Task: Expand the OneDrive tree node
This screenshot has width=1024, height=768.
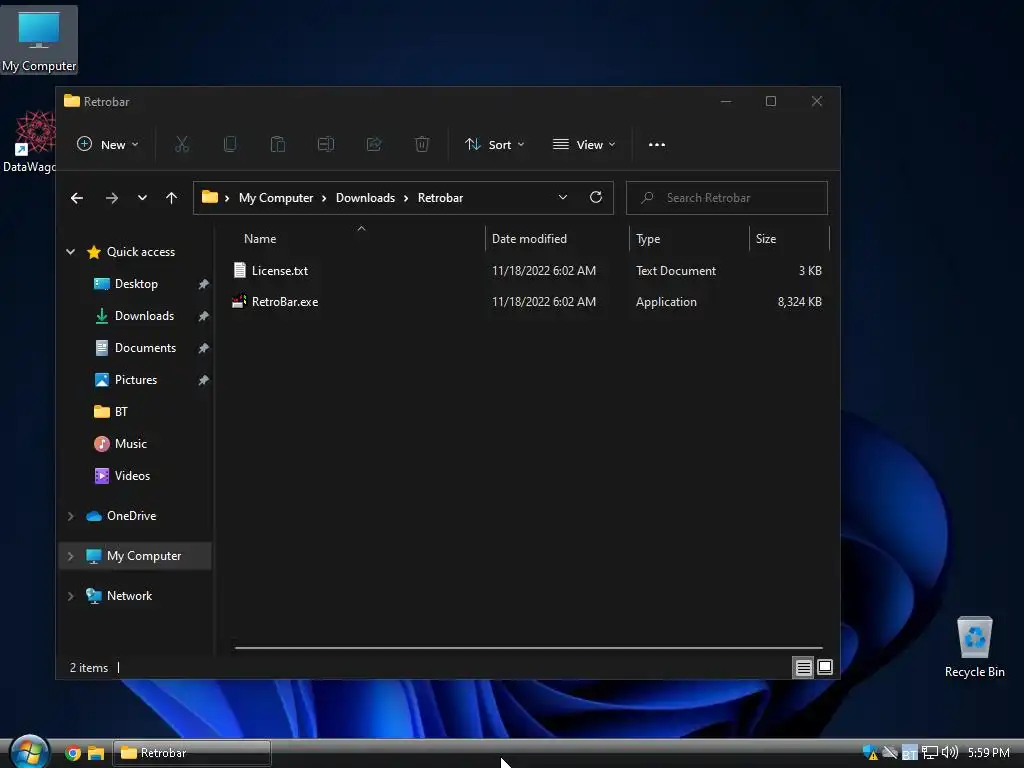Action: tap(71, 516)
